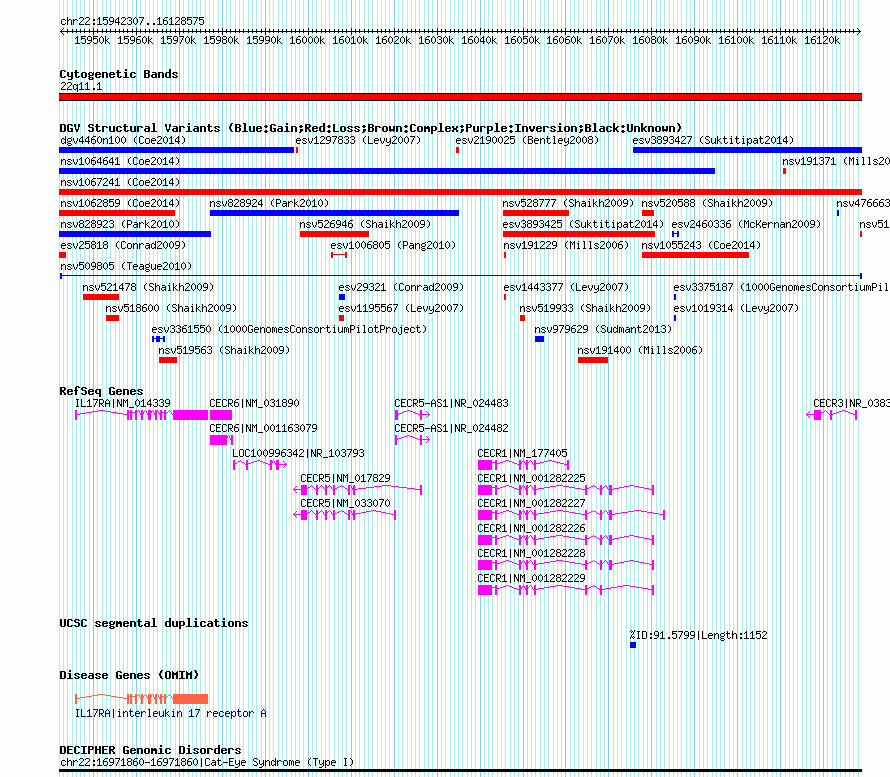Click the esv2190025 (Bentley2008) label
This screenshot has width=890, height=777.
pos(527,140)
